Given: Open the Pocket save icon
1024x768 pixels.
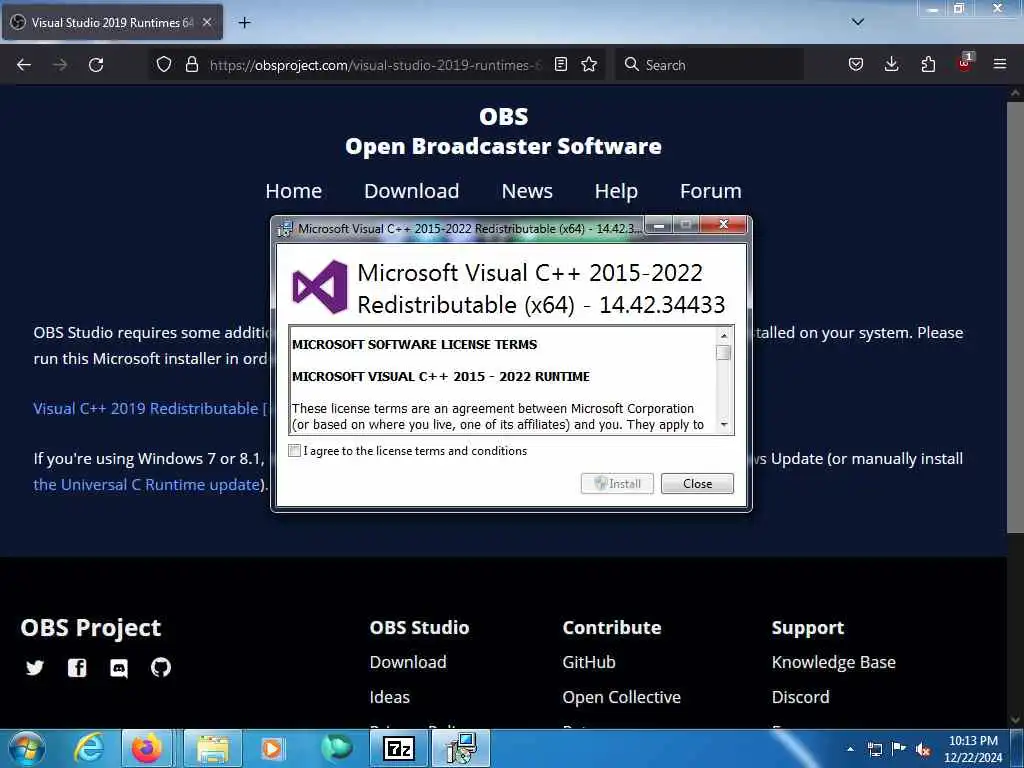Looking at the screenshot, I should [x=856, y=65].
